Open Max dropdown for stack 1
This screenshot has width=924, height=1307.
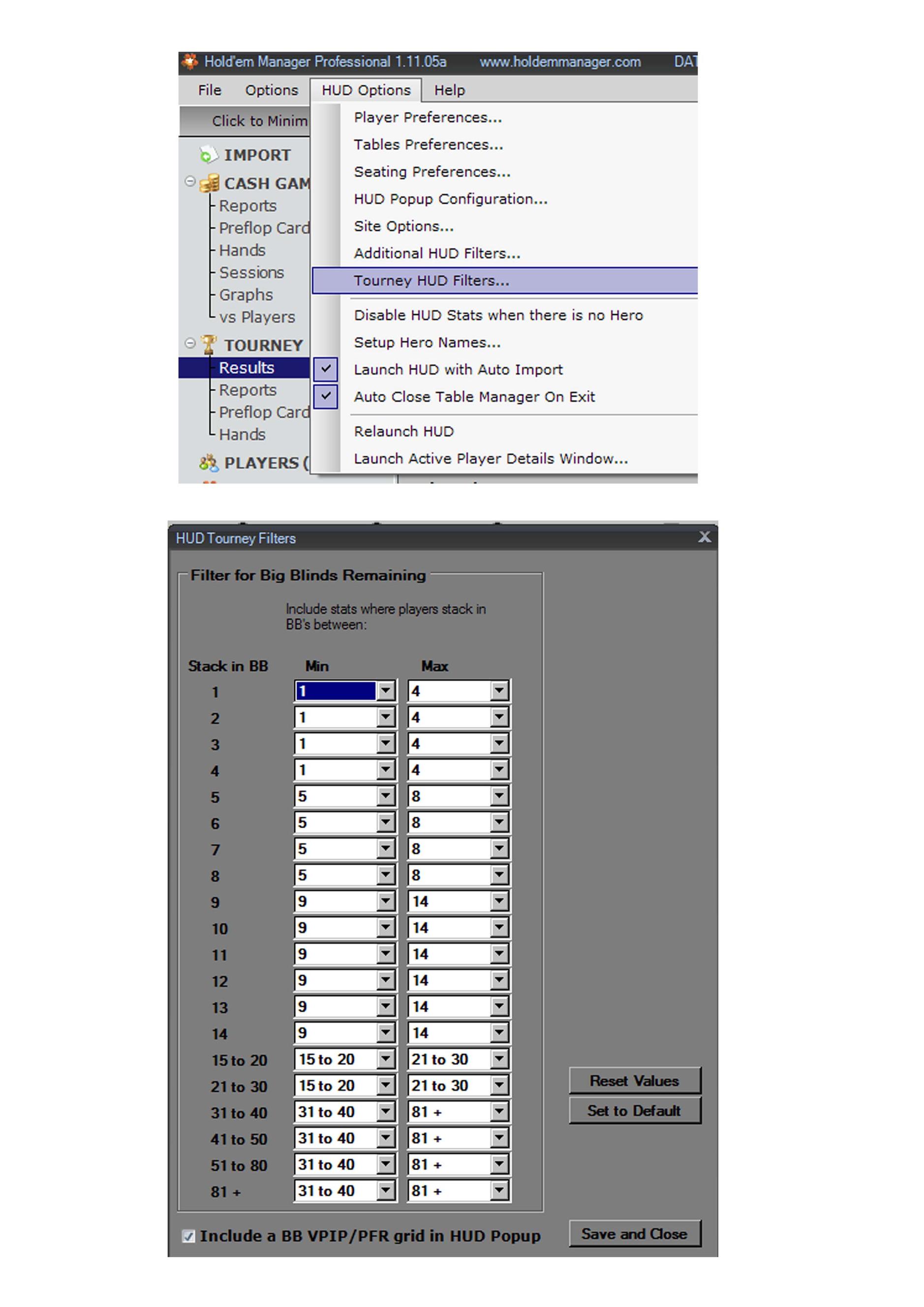click(x=499, y=691)
